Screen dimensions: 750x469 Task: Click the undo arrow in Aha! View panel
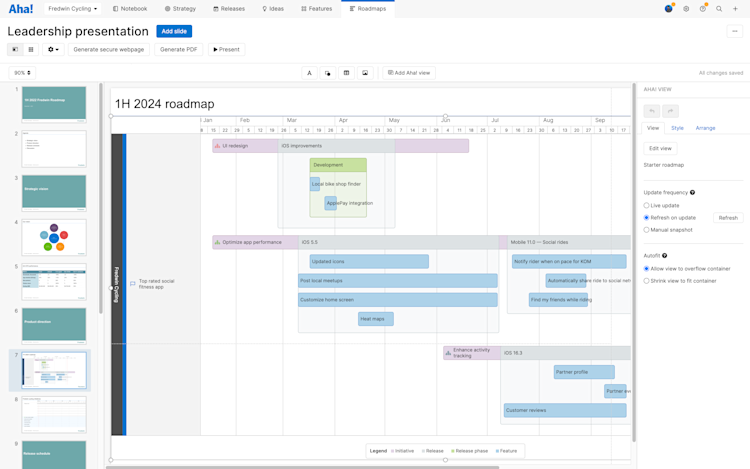pyautogui.click(x=651, y=111)
